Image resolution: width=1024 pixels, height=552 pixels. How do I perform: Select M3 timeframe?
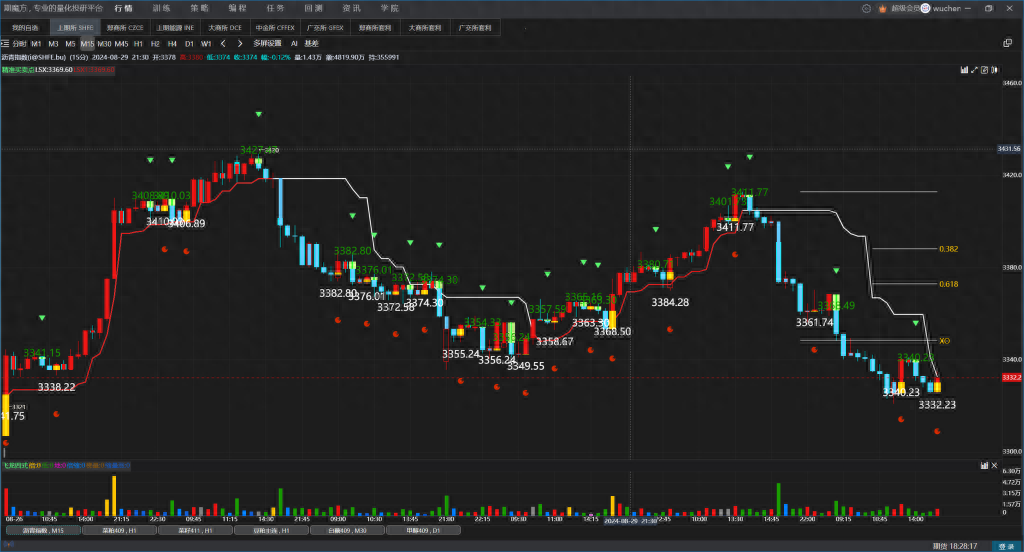click(54, 44)
